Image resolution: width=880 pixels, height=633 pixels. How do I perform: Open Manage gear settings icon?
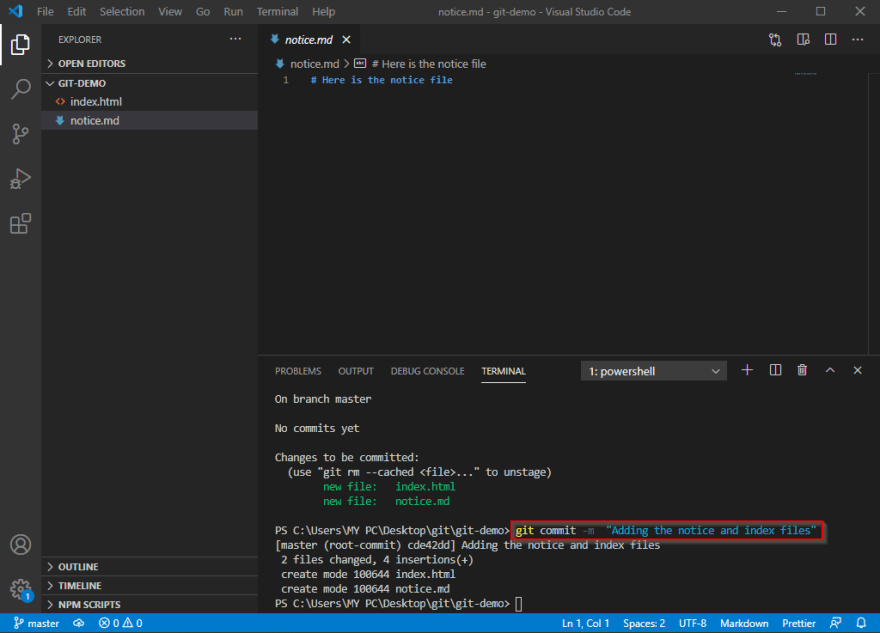click(20, 589)
